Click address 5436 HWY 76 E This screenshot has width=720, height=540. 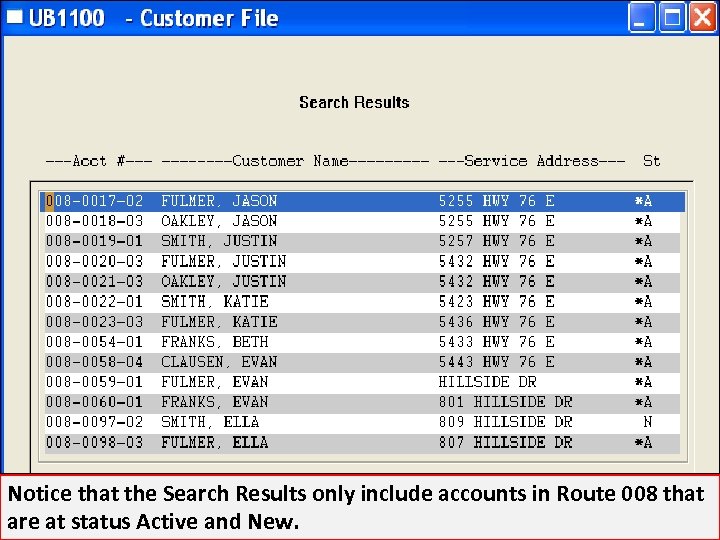(x=496, y=322)
